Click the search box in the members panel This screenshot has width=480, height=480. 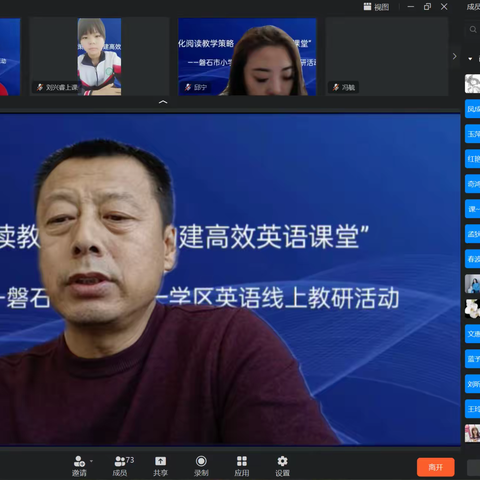pyautogui.click(x=472, y=30)
